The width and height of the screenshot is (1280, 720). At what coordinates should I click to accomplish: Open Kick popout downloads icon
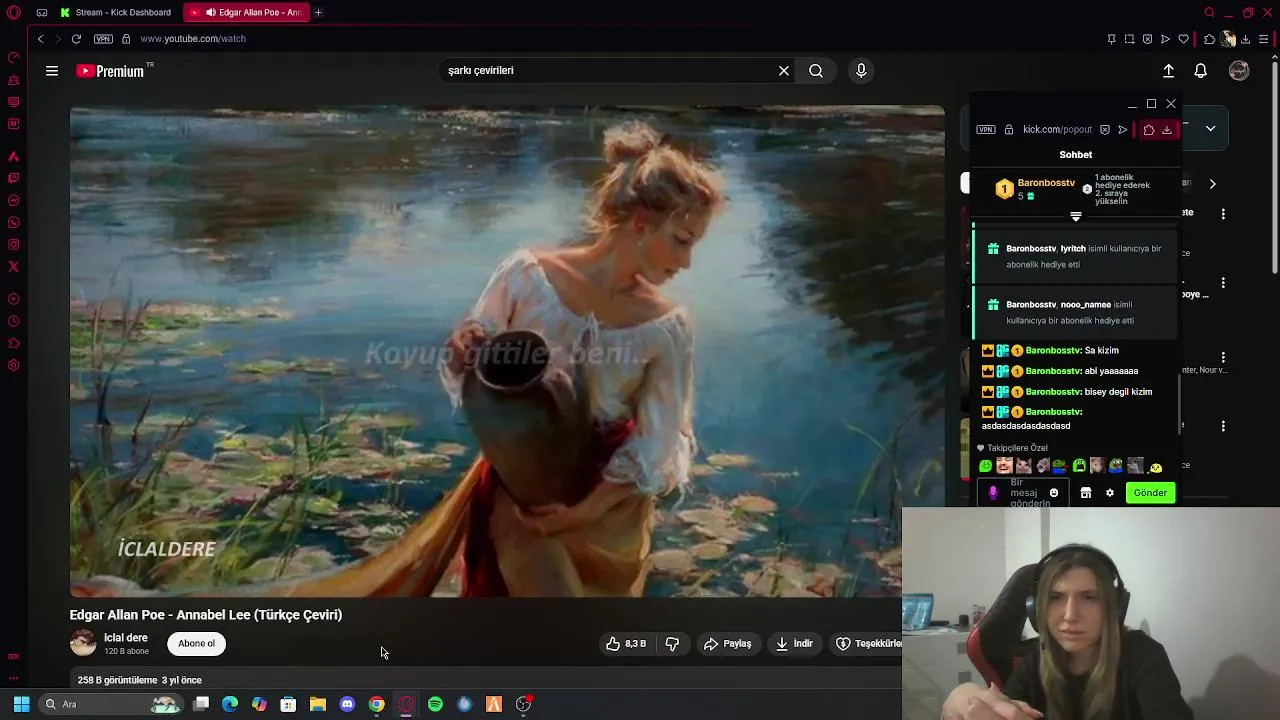point(1166,130)
